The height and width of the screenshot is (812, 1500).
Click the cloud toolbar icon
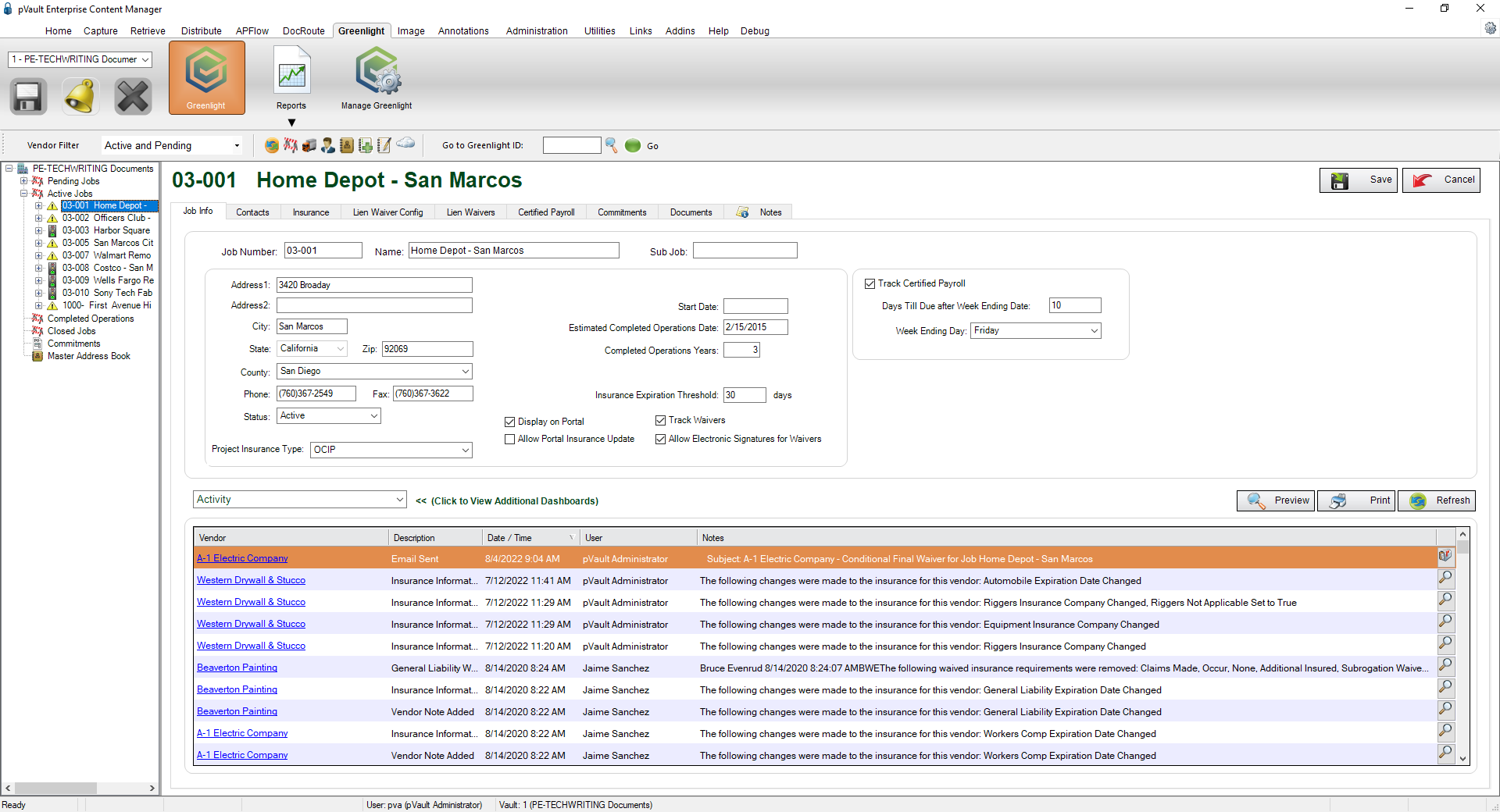coord(405,143)
